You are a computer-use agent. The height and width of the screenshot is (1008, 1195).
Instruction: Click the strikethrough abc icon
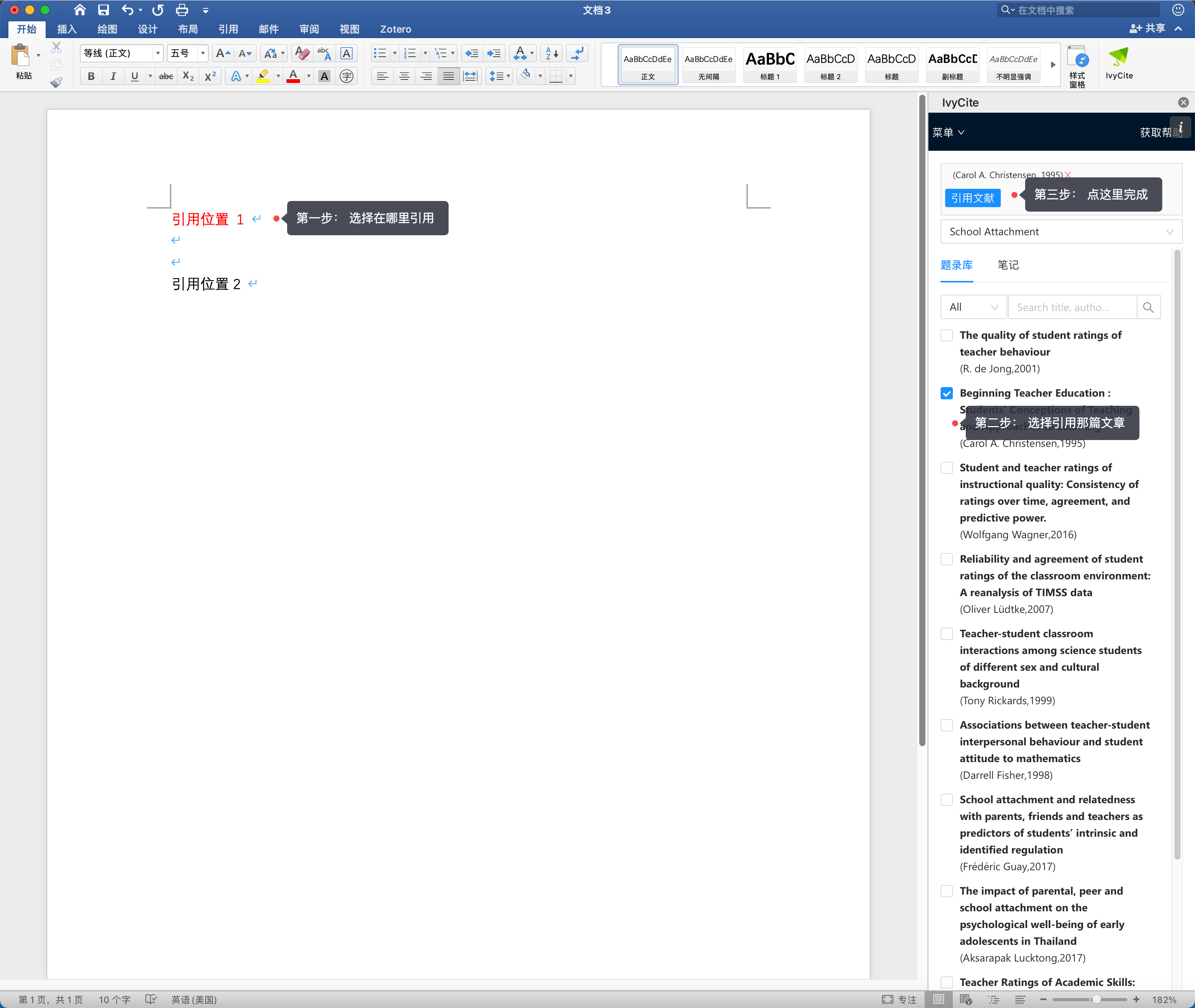tap(166, 76)
